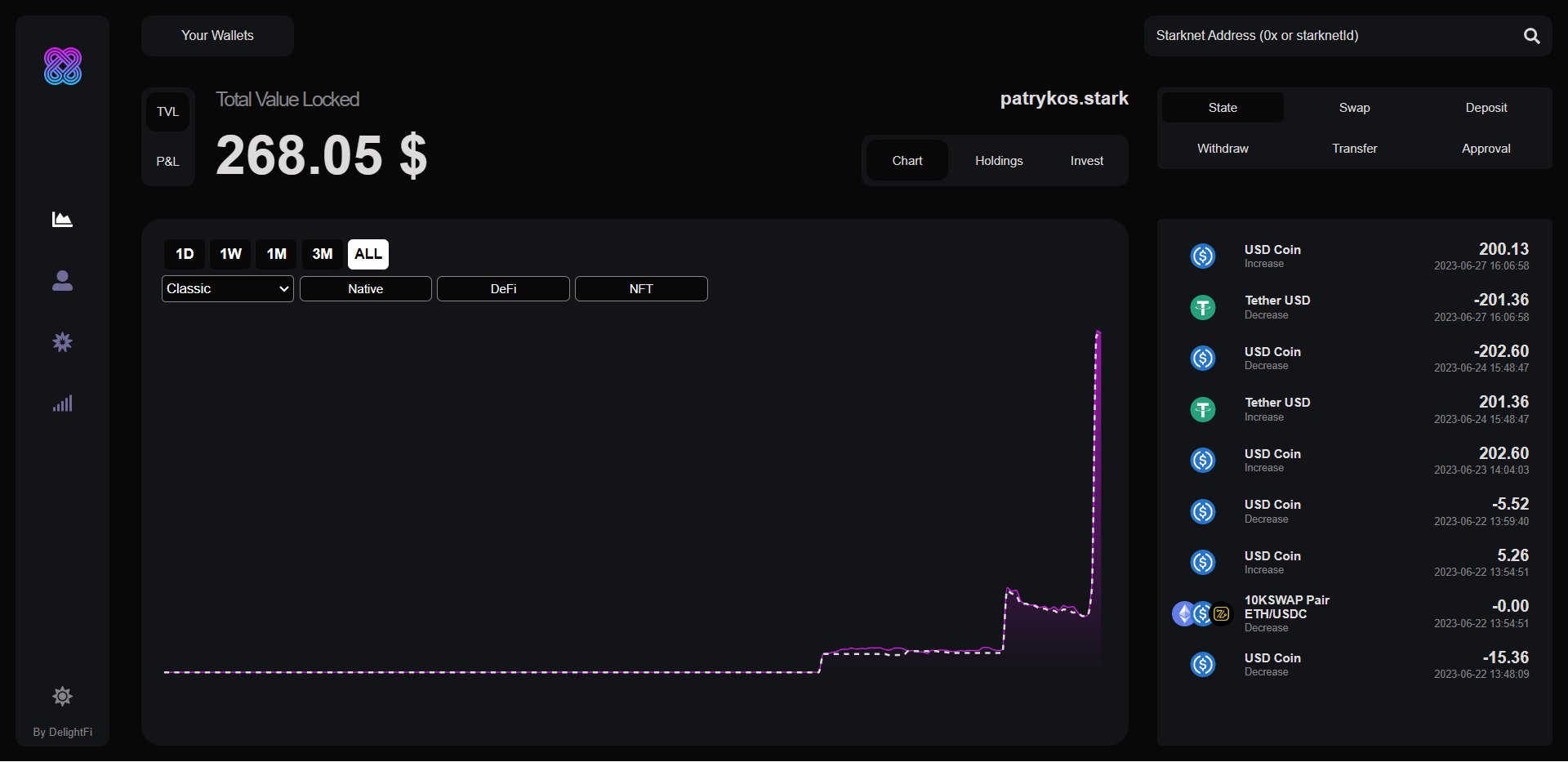Toggle the NFT chart filter
1568x762 pixels.
tap(641, 289)
